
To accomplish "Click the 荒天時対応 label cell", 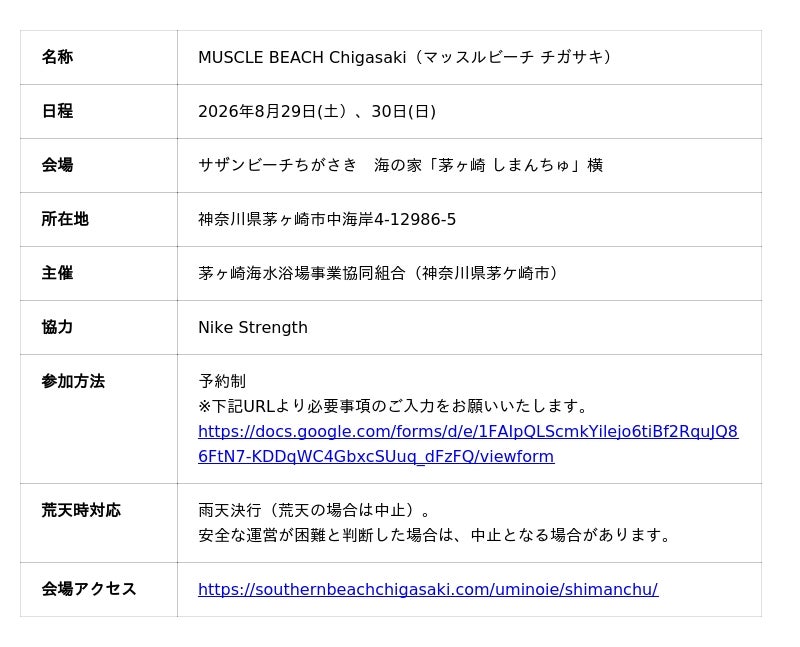I will [x=99, y=523].
